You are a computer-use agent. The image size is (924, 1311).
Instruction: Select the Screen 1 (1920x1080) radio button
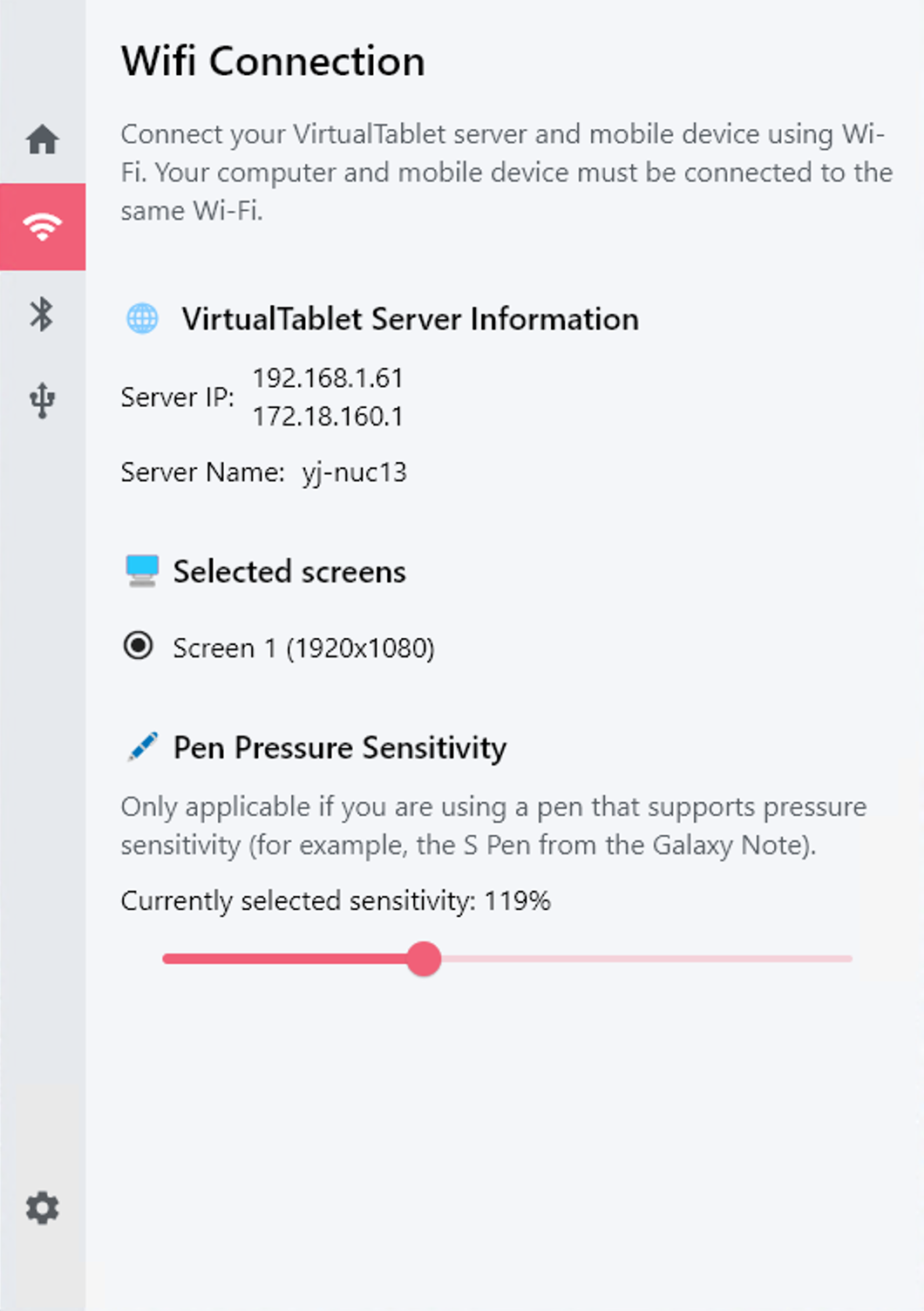(139, 647)
